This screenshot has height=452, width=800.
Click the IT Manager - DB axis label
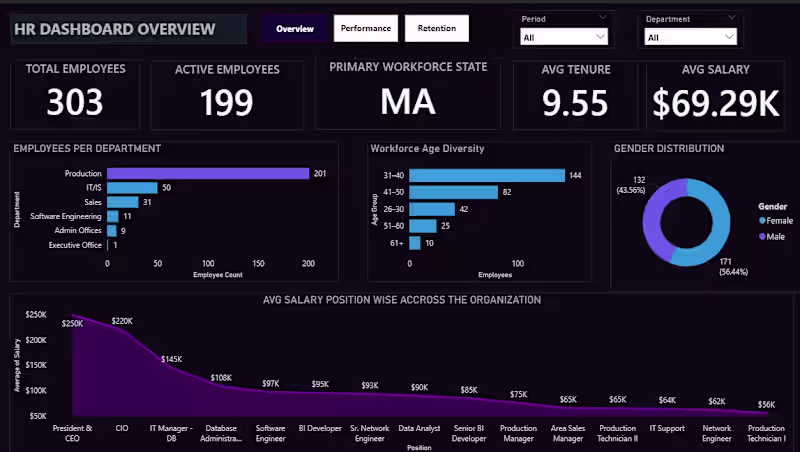click(171, 433)
